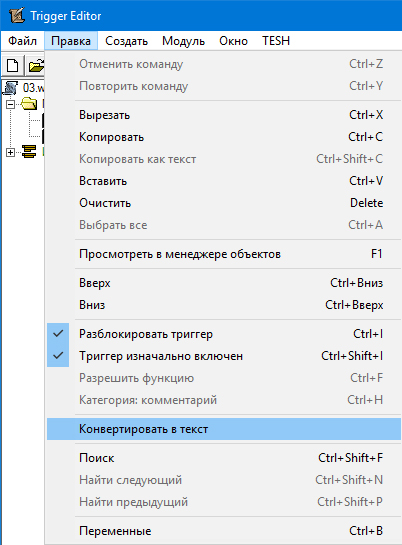Screen dimensions: 402x545
Task: Open the Файл menu
Action: point(23,41)
